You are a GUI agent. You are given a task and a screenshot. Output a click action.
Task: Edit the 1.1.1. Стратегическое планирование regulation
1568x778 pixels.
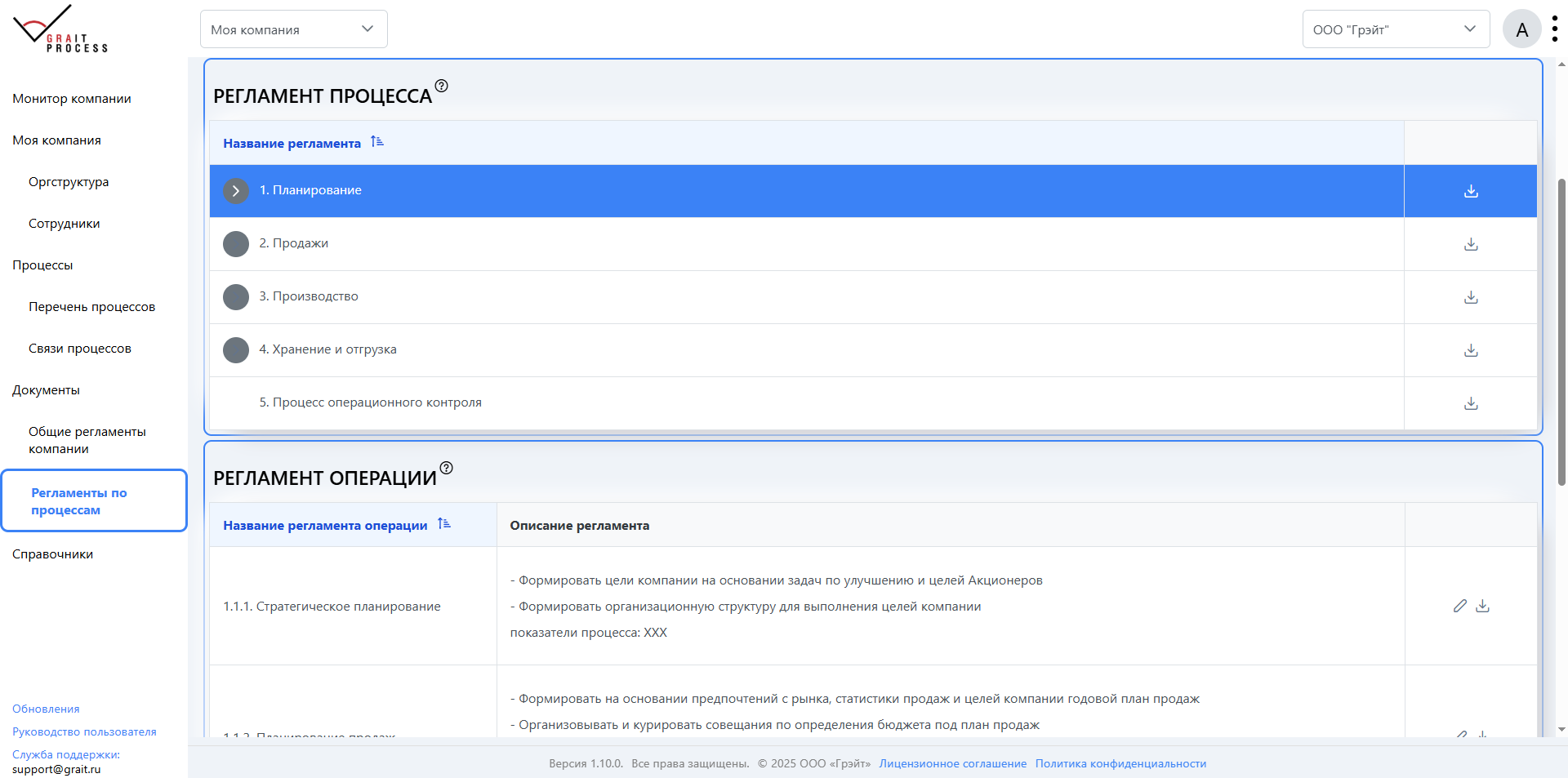[x=1461, y=606]
